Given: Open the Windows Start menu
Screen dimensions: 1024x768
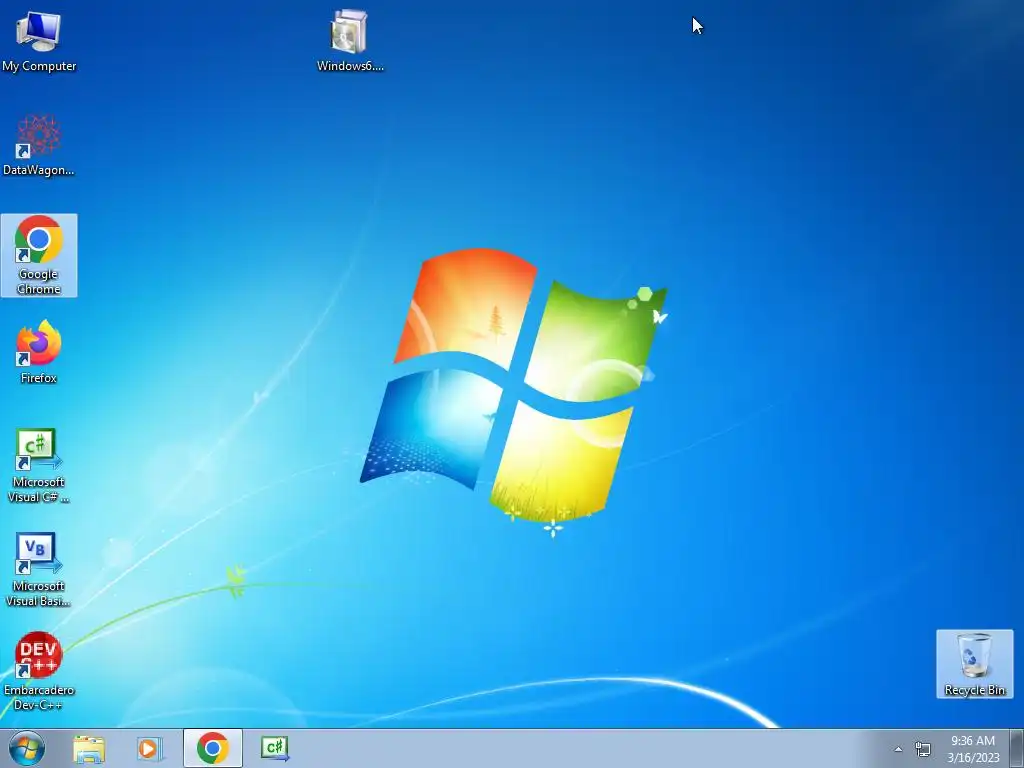Looking at the screenshot, I should [x=27, y=748].
